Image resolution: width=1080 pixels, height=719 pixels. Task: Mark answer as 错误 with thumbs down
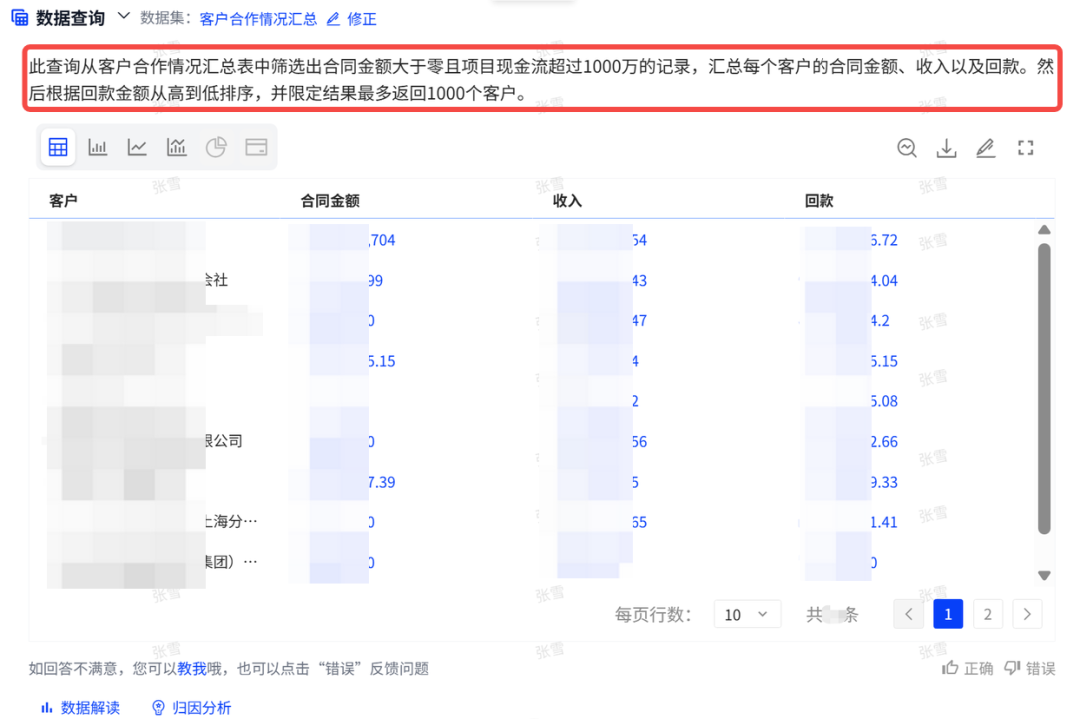(x=1029, y=668)
